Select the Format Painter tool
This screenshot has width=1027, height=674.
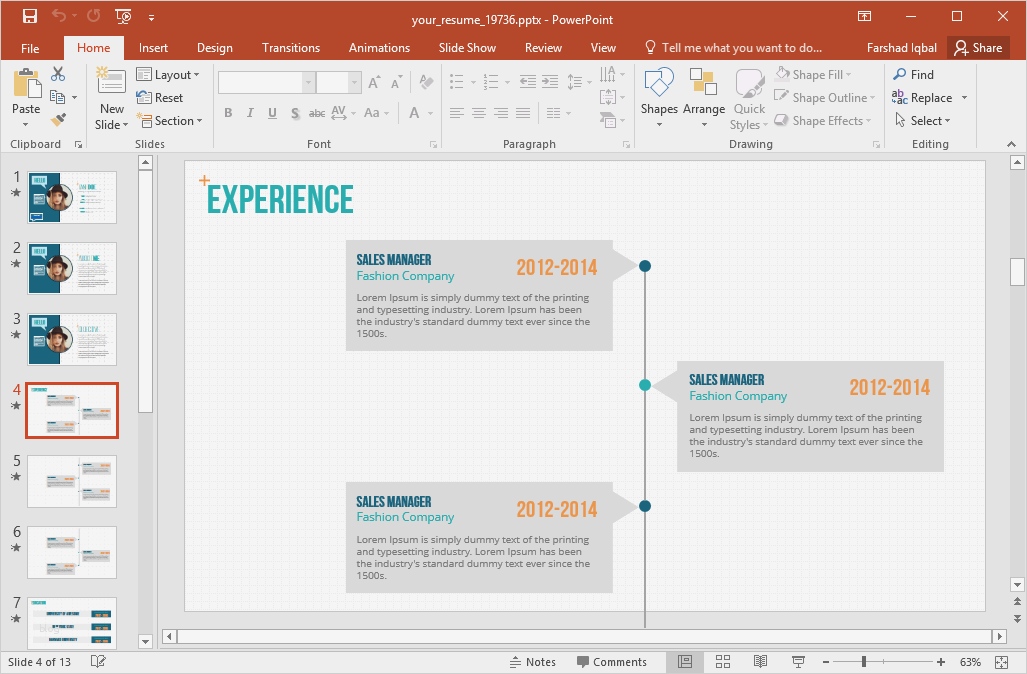tap(60, 121)
